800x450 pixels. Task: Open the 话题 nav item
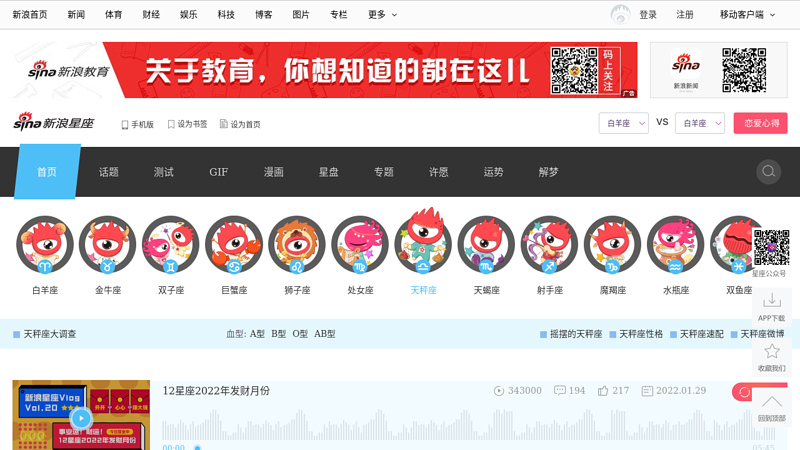[109, 172]
